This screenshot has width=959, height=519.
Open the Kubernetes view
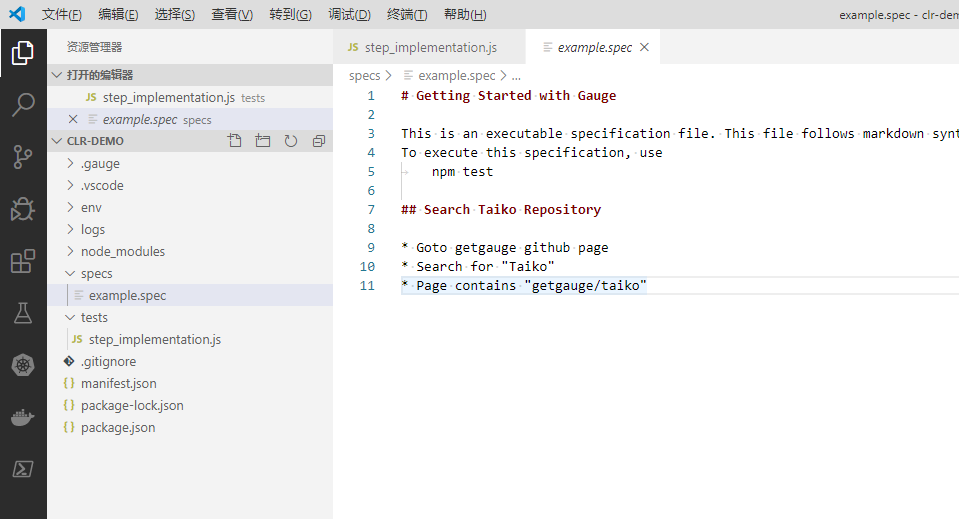point(22,365)
